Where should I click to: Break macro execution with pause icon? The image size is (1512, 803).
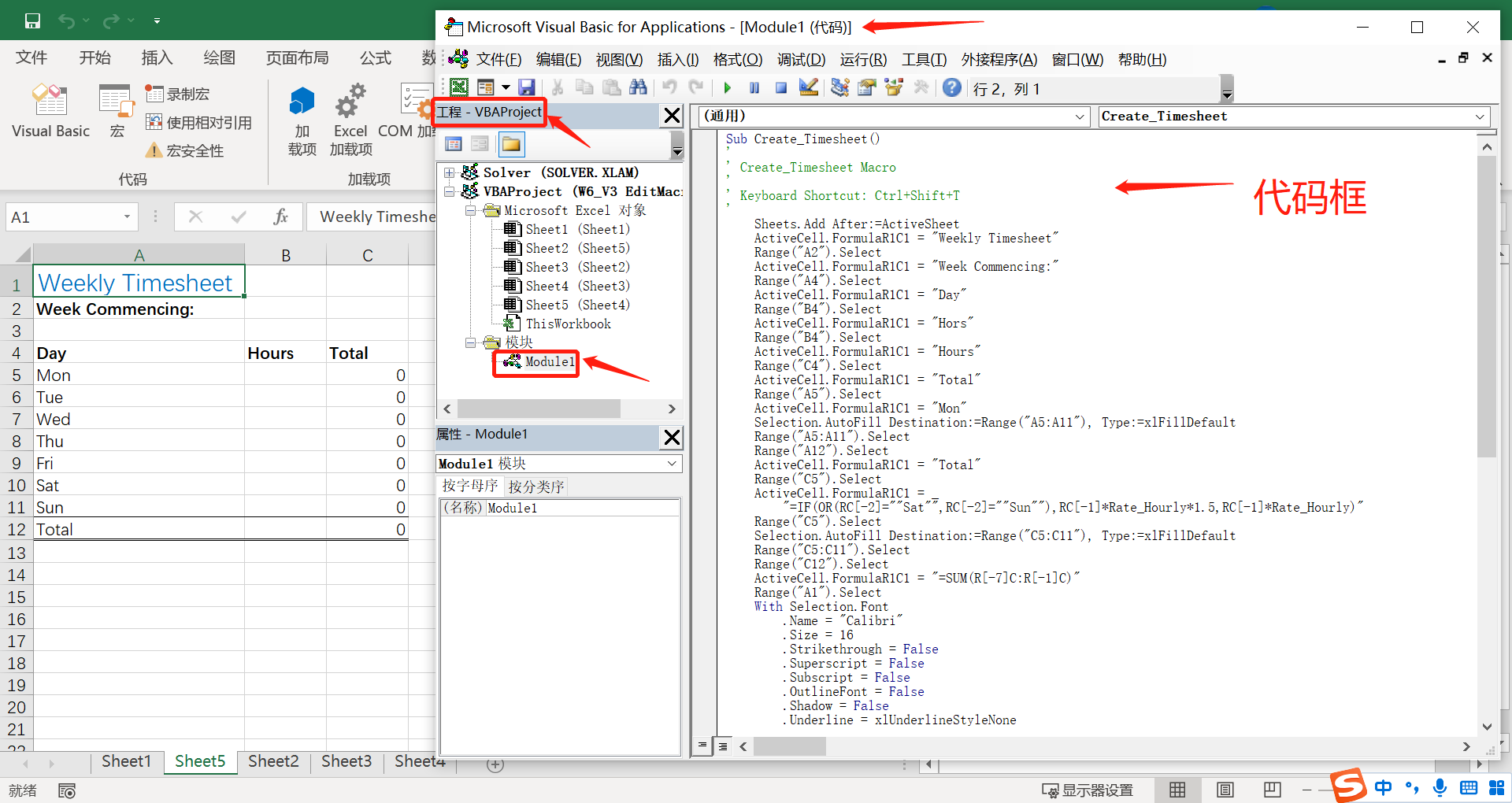[754, 87]
